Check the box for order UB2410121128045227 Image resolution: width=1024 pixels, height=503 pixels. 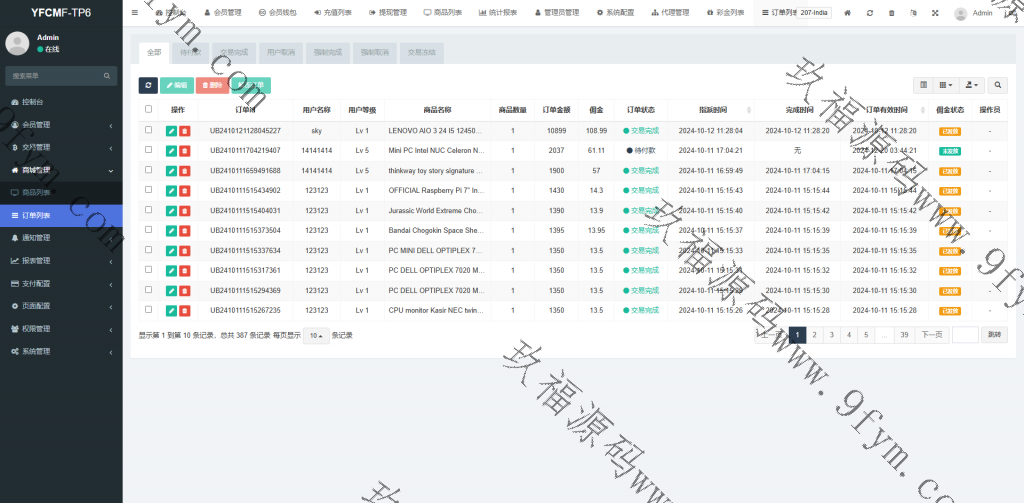tap(149, 130)
